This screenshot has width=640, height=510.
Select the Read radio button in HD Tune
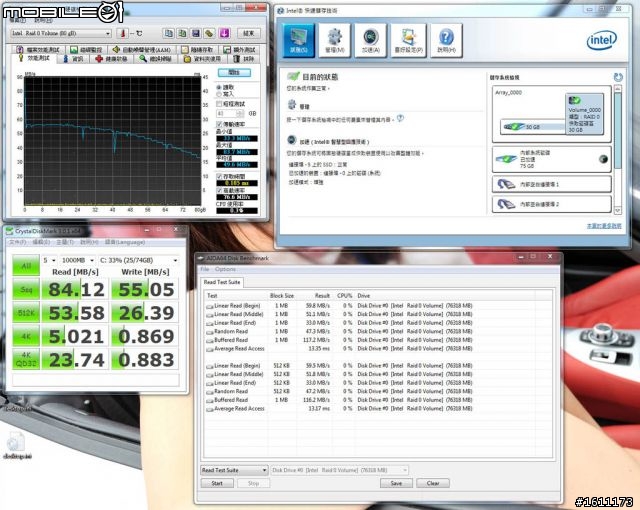[219, 87]
